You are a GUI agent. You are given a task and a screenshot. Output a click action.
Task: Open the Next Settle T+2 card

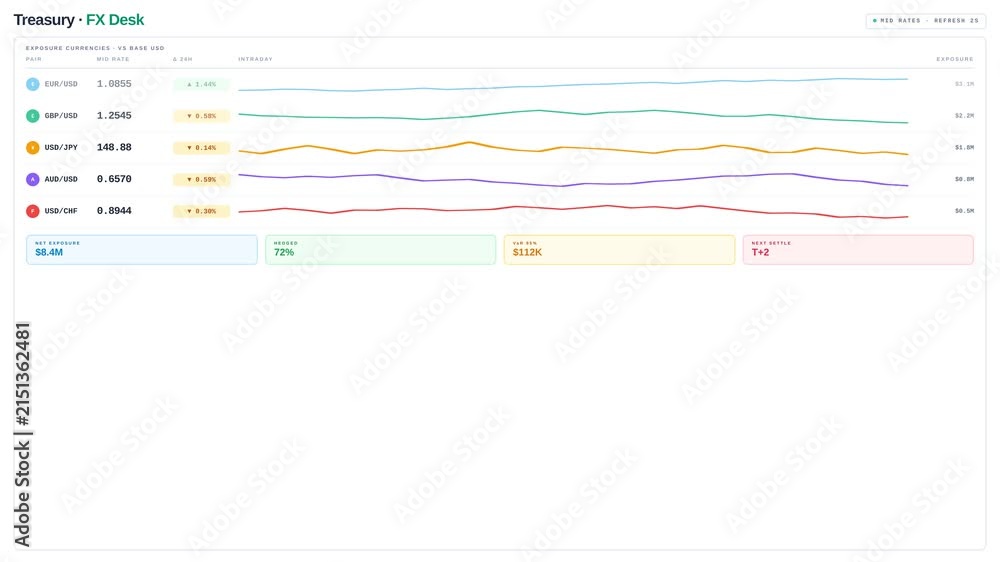(x=858, y=249)
